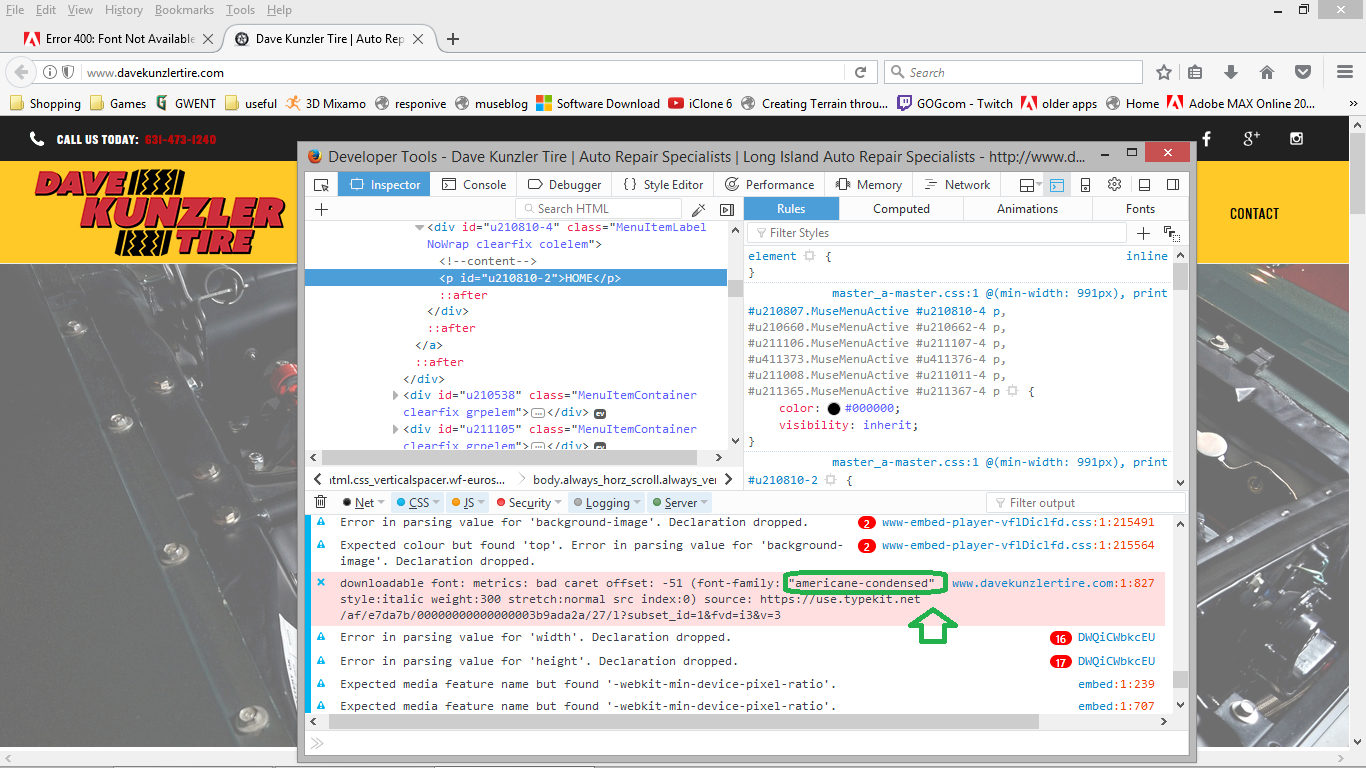Select the Fonts sidebar tab
1366x768 pixels.
(x=1140, y=209)
